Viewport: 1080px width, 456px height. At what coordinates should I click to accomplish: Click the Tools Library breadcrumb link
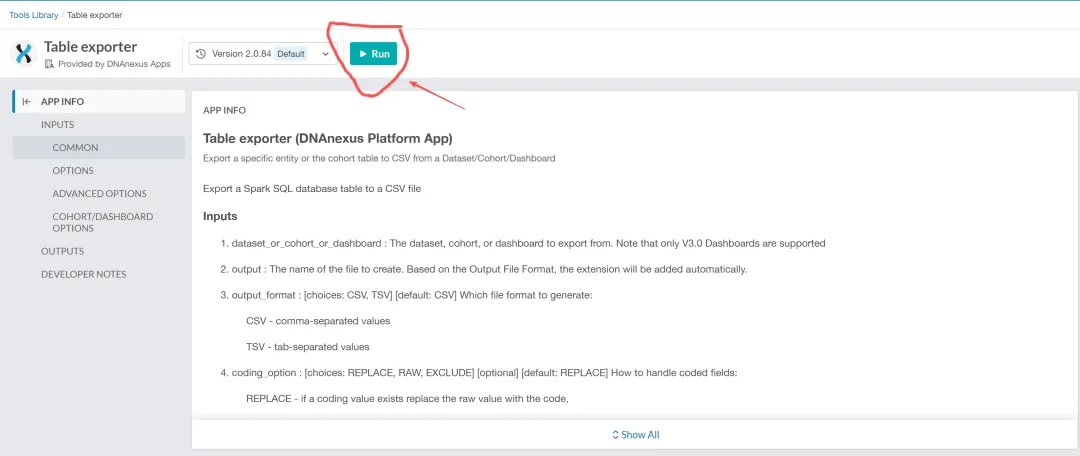point(34,14)
